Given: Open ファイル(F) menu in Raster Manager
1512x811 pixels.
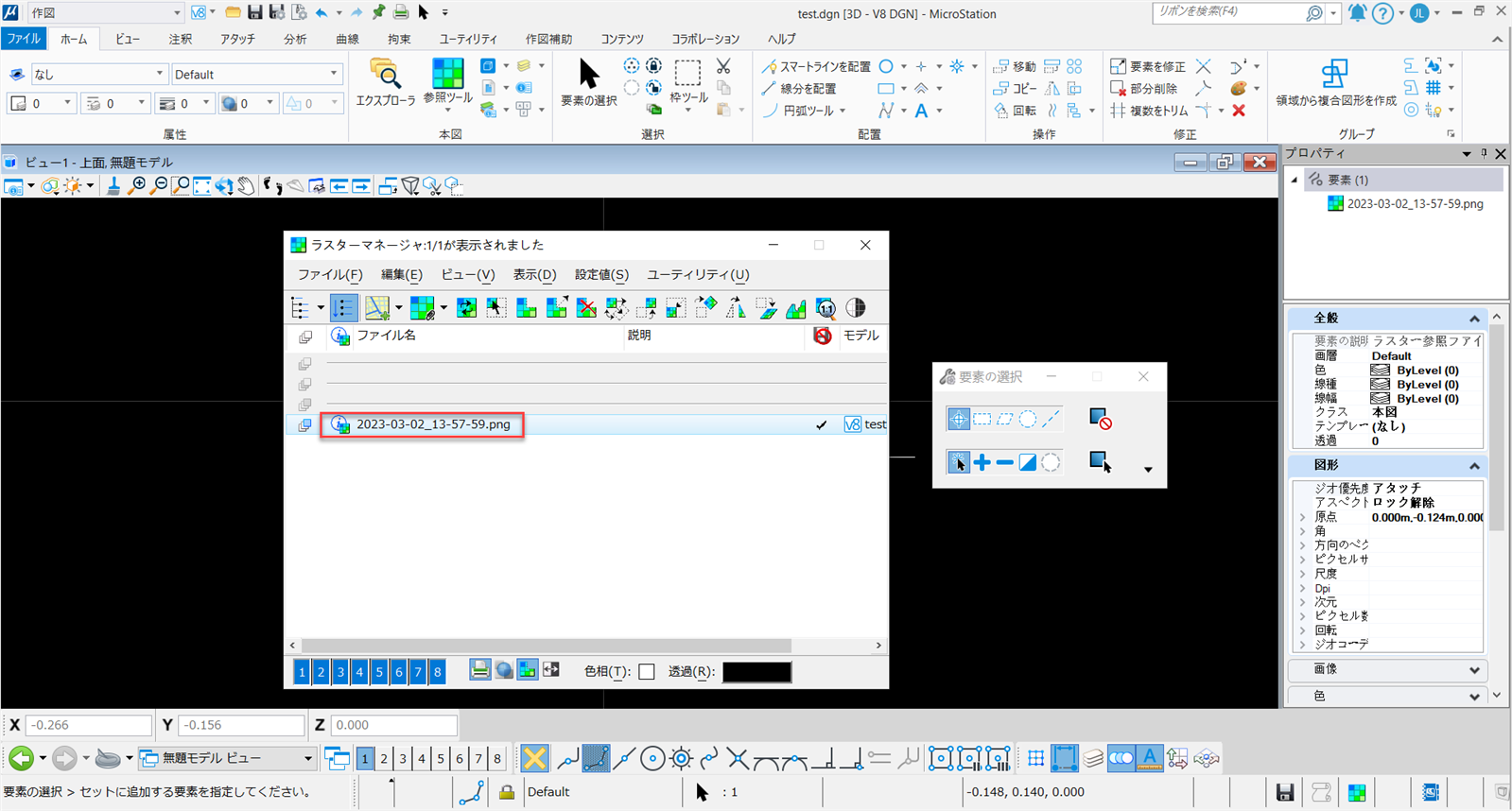Looking at the screenshot, I should (330, 275).
